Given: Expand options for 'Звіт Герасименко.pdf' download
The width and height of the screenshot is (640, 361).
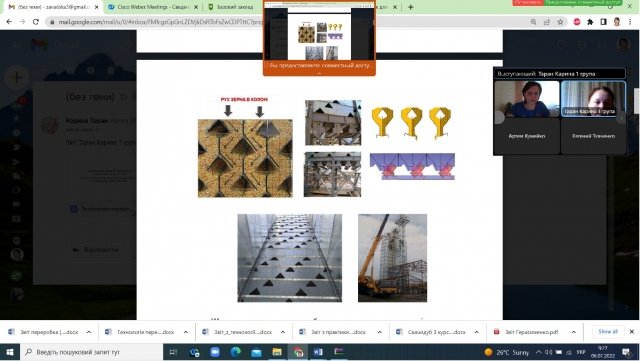Looking at the screenshot, I should pyautogui.click(x=573, y=332).
